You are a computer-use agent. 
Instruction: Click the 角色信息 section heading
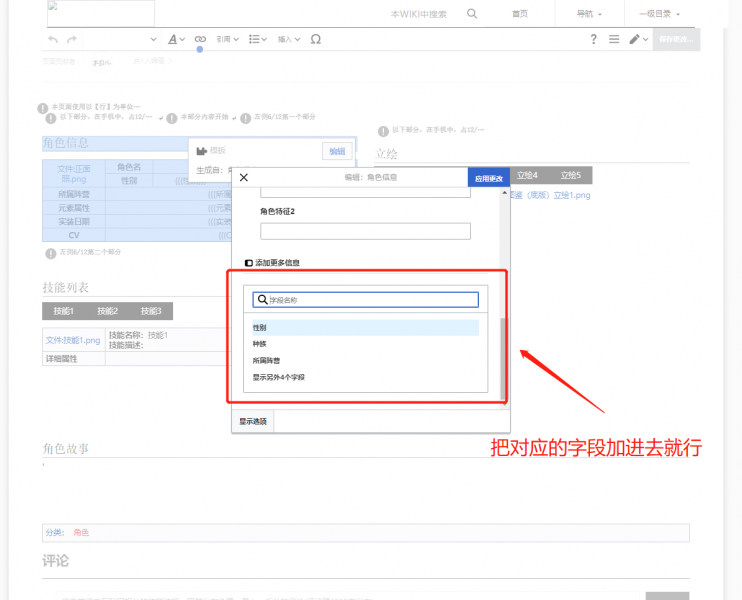(x=66, y=143)
